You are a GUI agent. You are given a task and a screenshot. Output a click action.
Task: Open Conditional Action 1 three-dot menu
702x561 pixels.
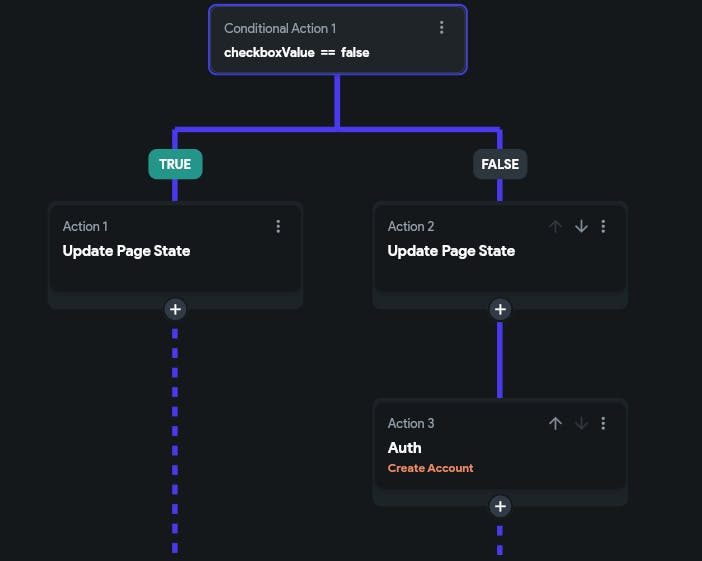(442, 28)
